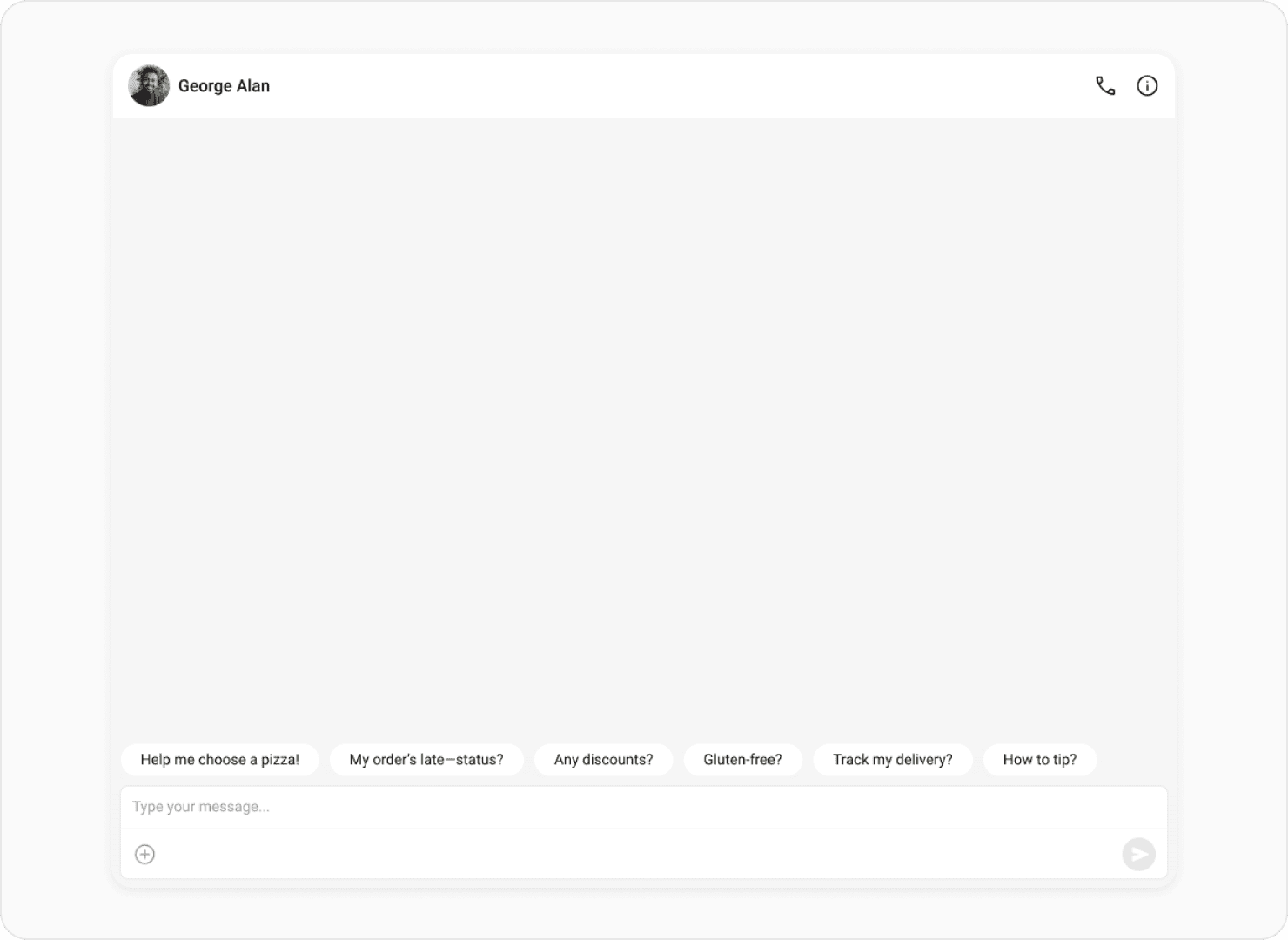Start a phone call with George Alan
The width and height of the screenshot is (1288, 940).
(1105, 85)
